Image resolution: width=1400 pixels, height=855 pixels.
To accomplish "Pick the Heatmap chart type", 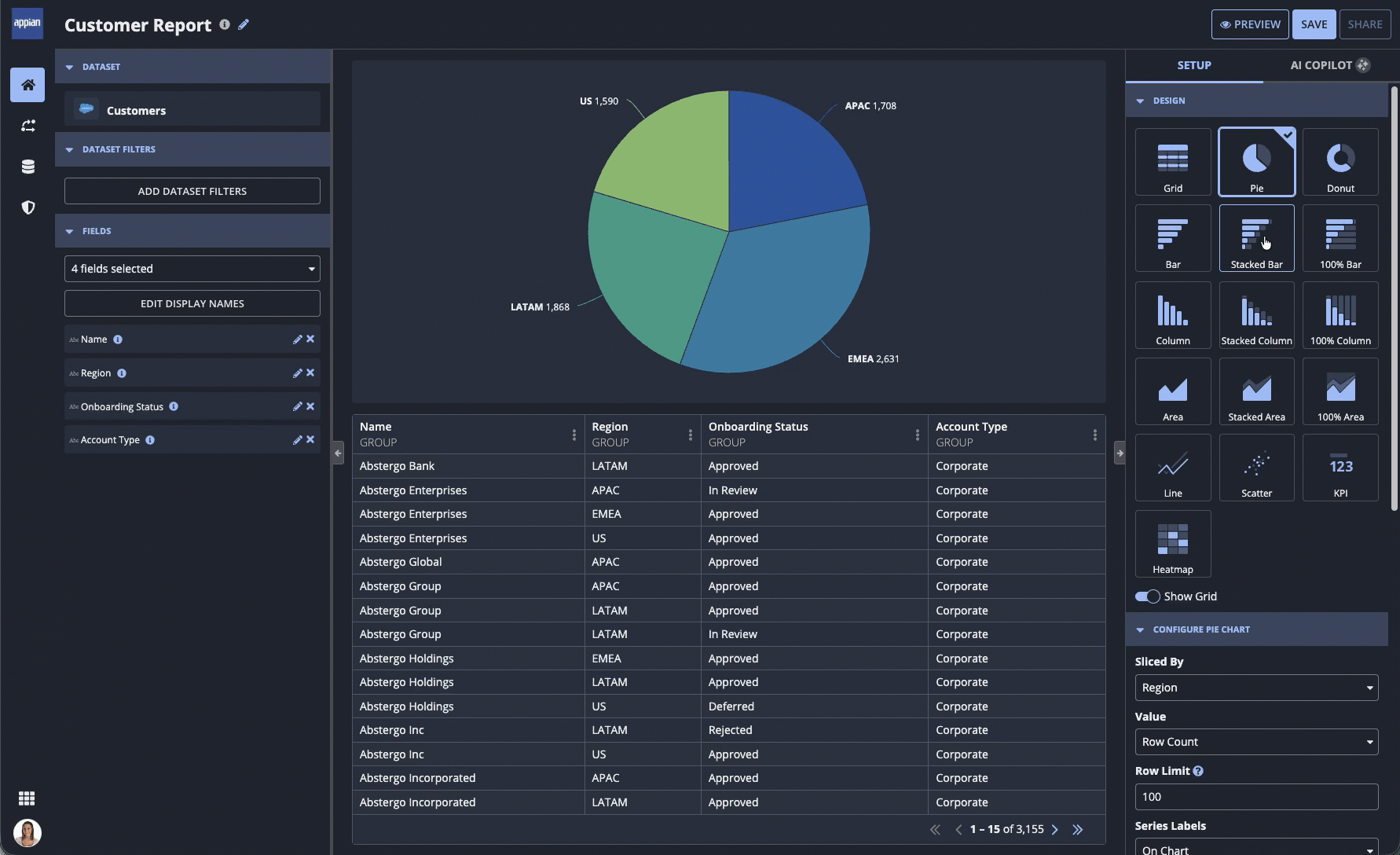I will coord(1173,544).
